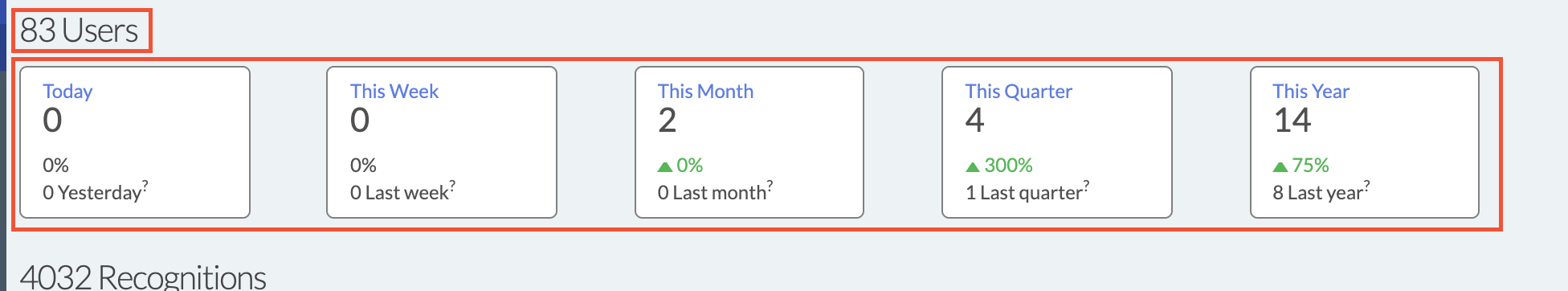
Task: Click the 75% yearly change value
Action: click(1310, 166)
